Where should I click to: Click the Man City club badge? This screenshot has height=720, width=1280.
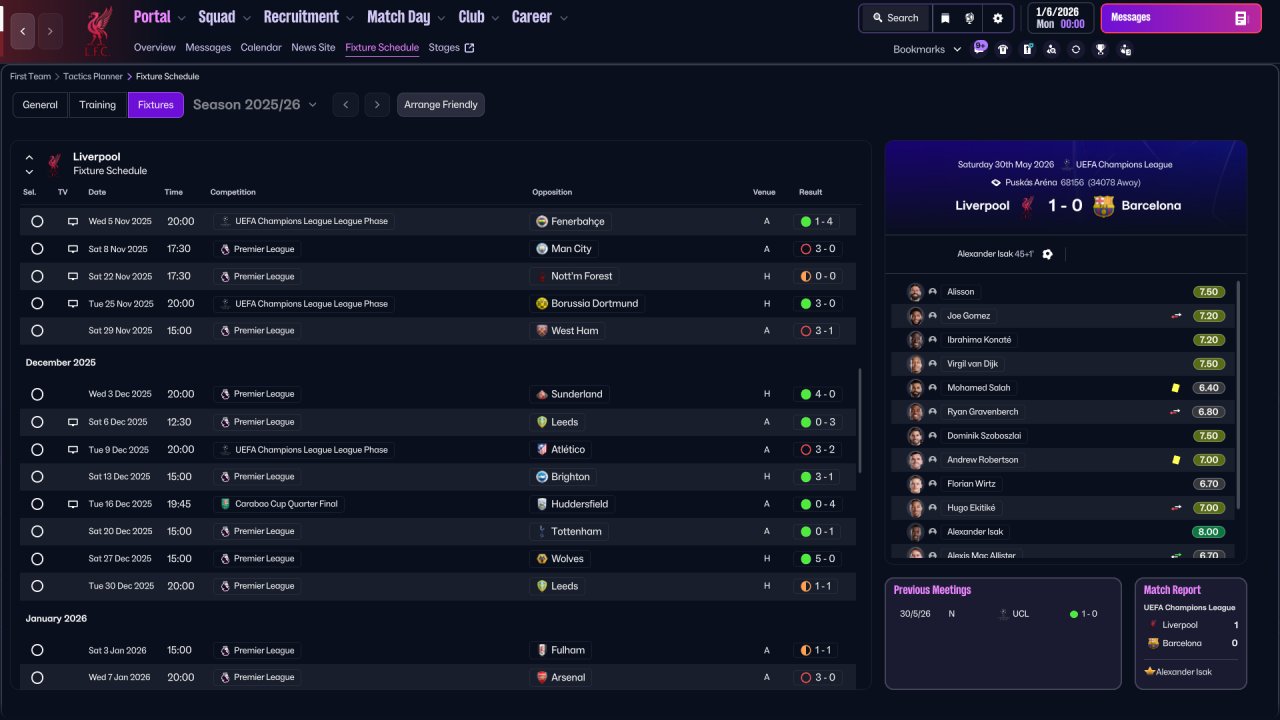coord(542,249)
